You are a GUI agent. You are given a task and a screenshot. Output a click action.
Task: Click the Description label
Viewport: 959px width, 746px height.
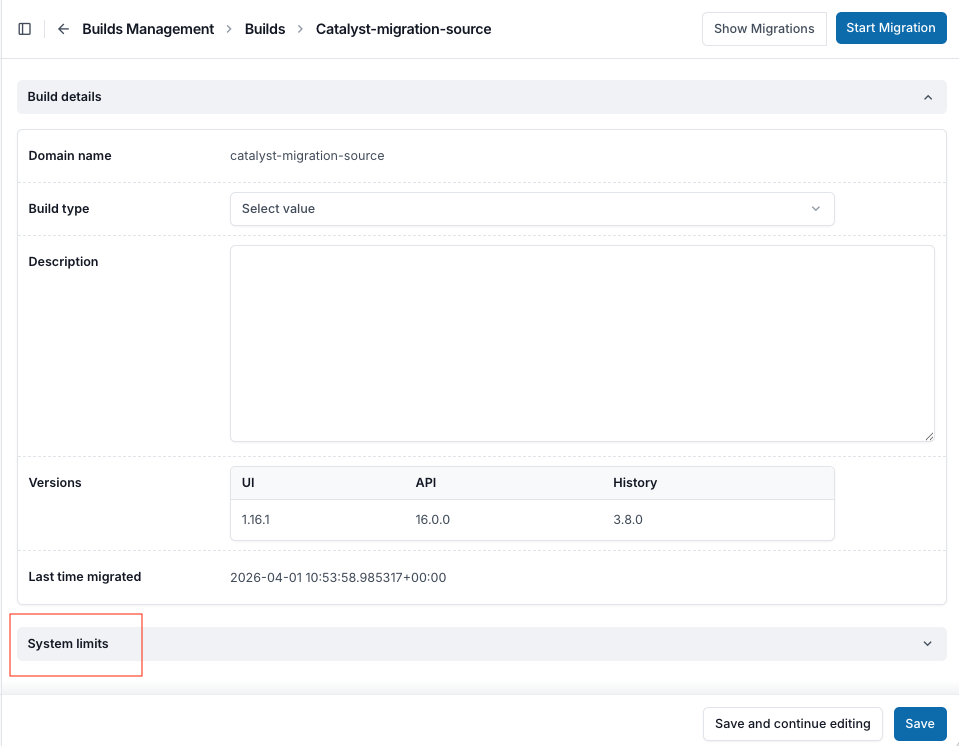coord(63,262)
